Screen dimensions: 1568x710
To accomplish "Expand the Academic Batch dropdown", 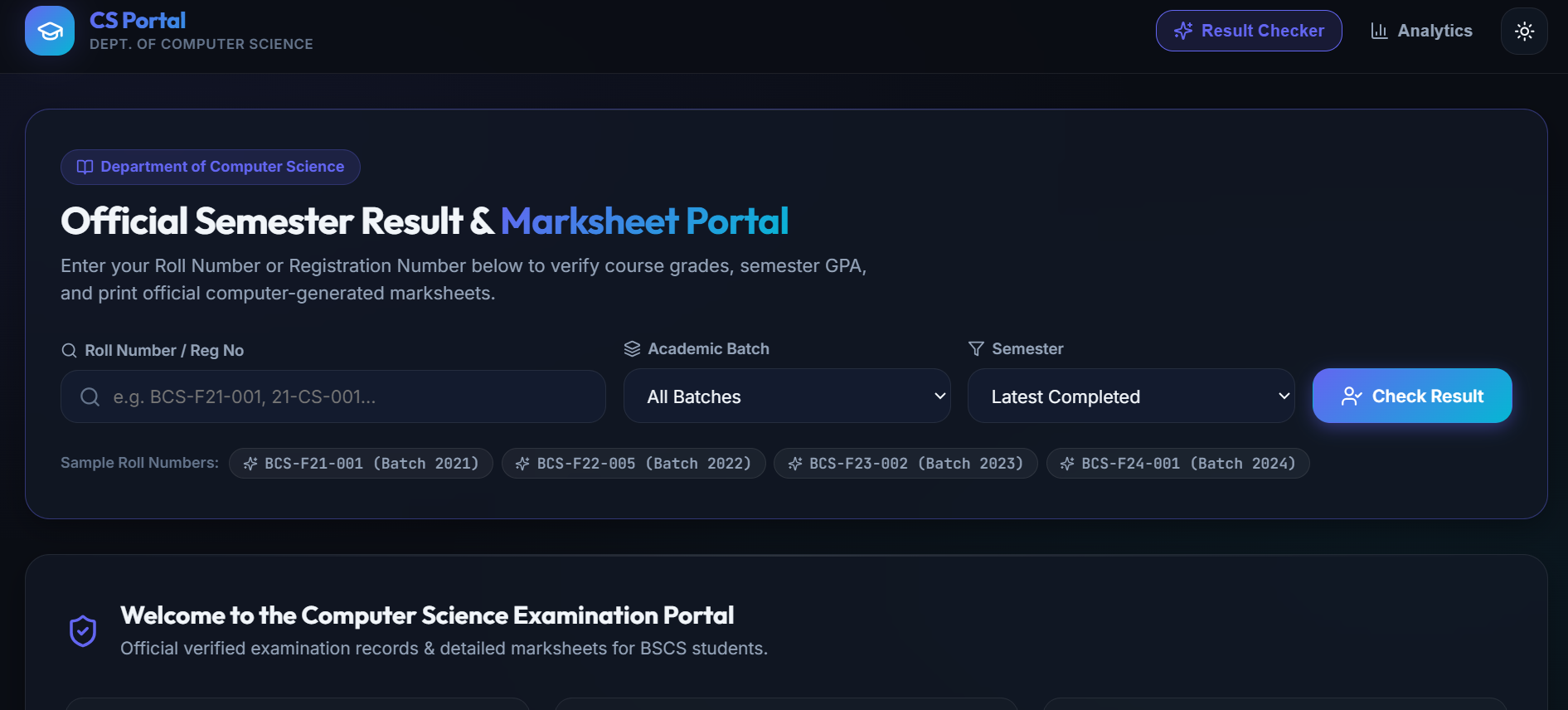I will pyautogui.click(x=787, y=396).
